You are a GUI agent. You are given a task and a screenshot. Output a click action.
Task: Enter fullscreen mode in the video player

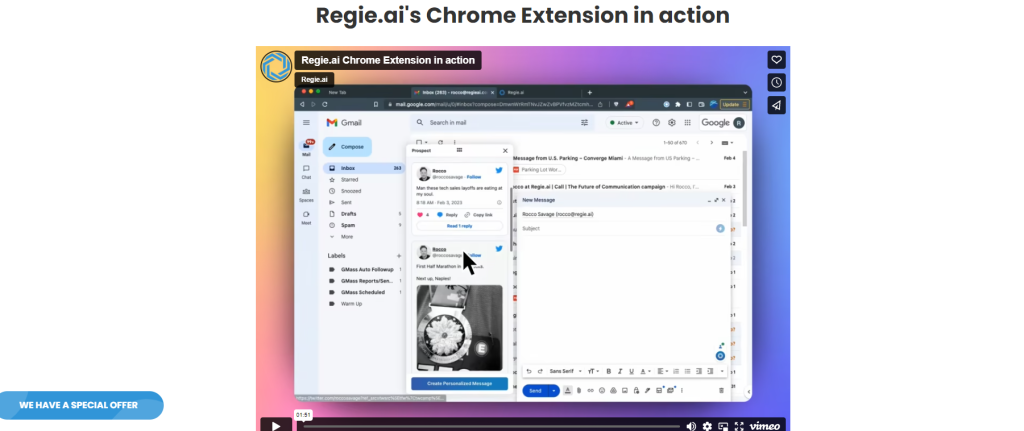tap(739, 426)
